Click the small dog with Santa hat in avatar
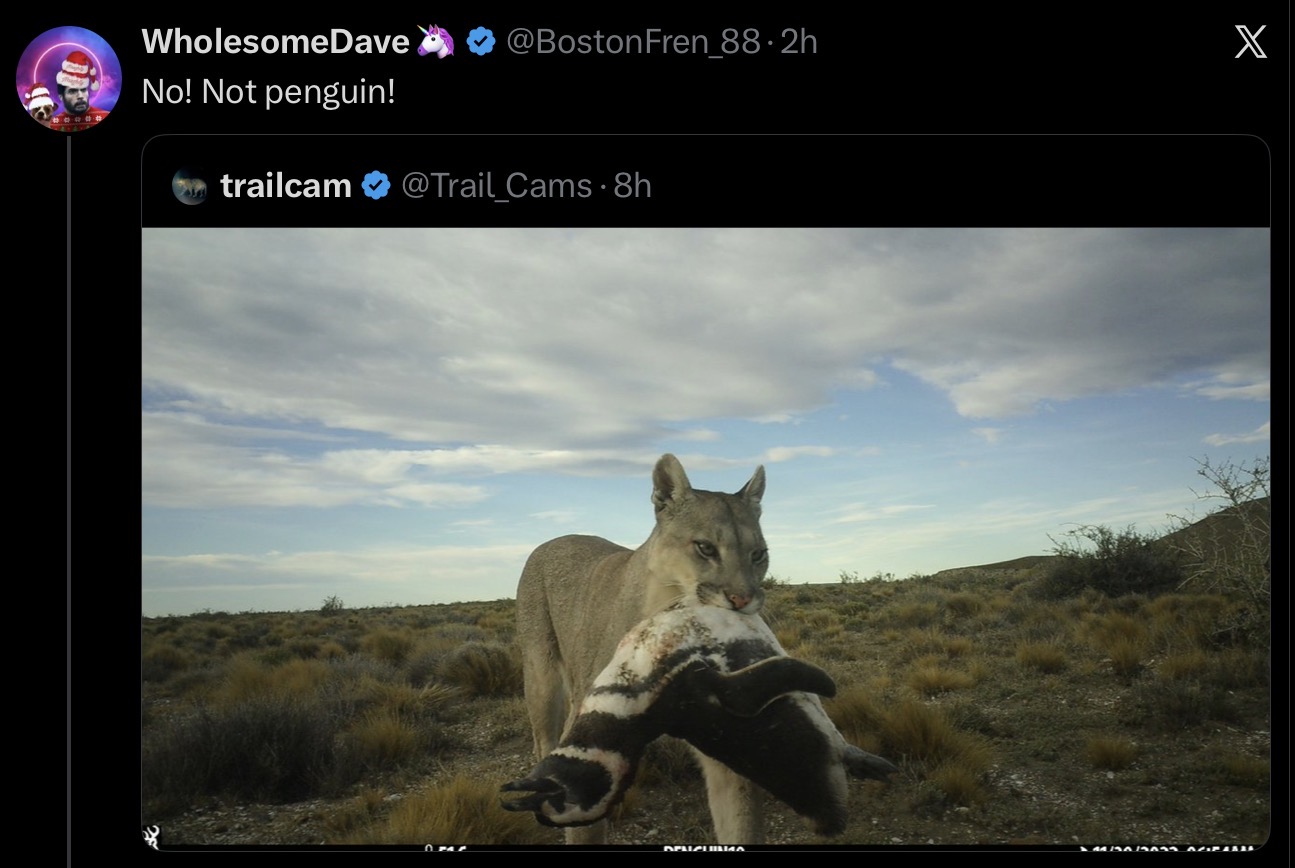This screenshot has height=868, width=1295. [x=41, y=105]
